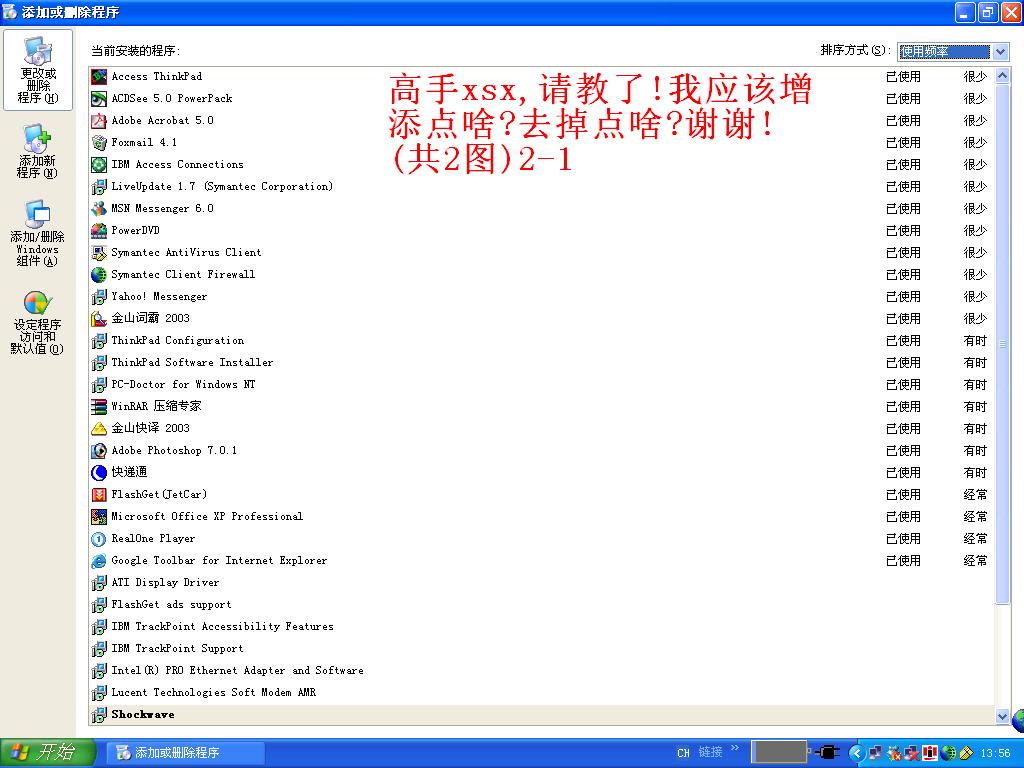Viewport: 1024px width, 768px height.
Task: Click the WinRAR 压缩专家 icon
Action: (x=99, y=406)
